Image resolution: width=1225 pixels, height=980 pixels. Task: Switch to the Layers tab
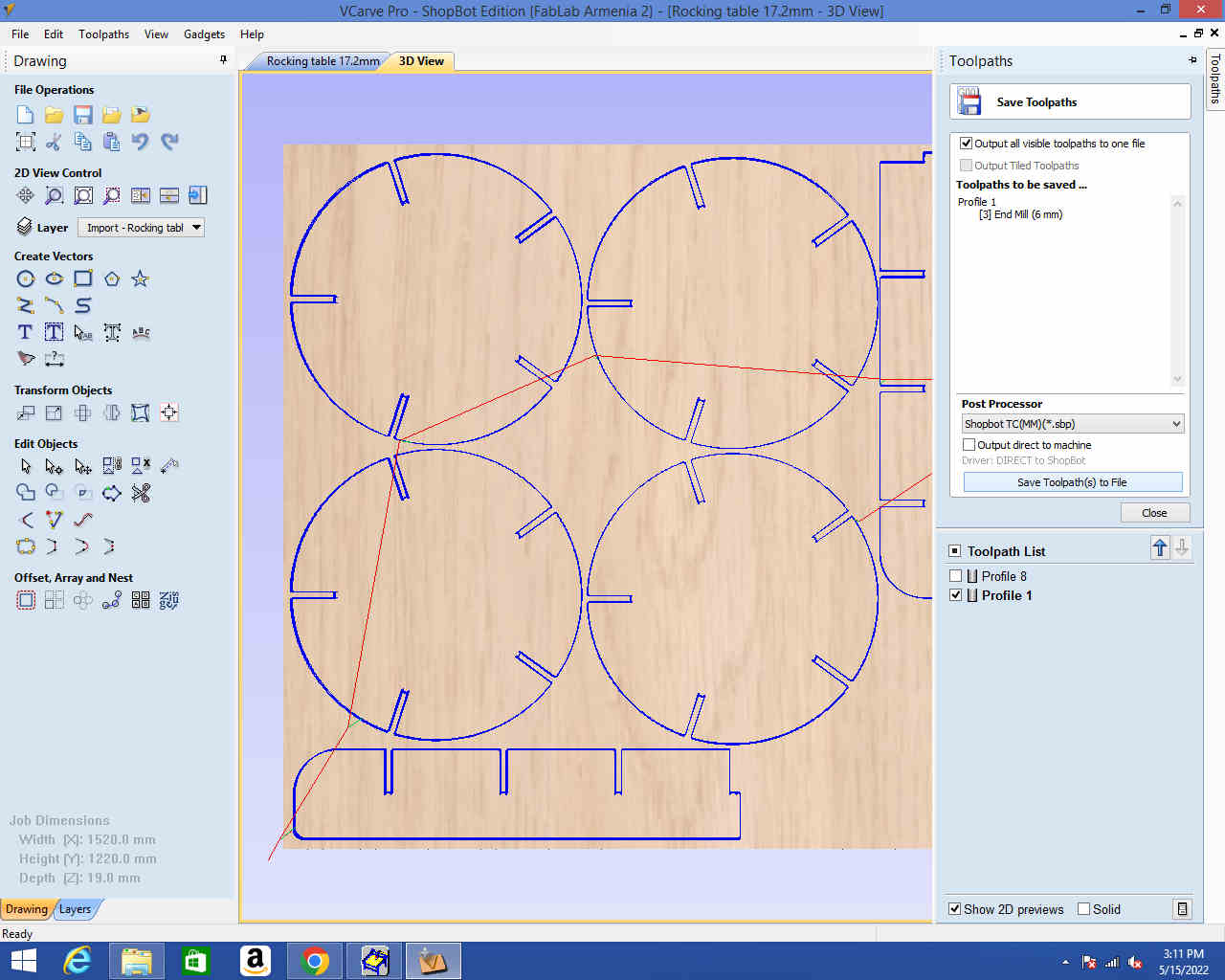(x=75, y=909)
